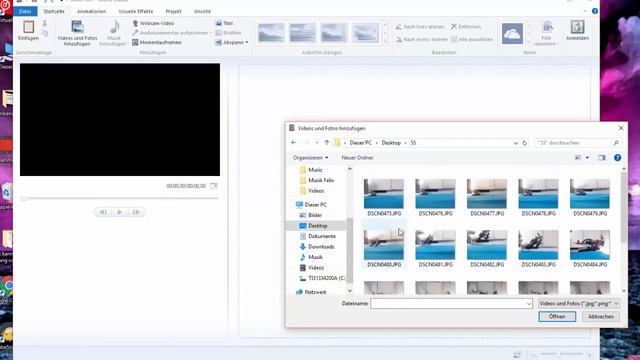Open recent locations dropdown arrow
Screen dimensions: 640x360
coord(317,143)
